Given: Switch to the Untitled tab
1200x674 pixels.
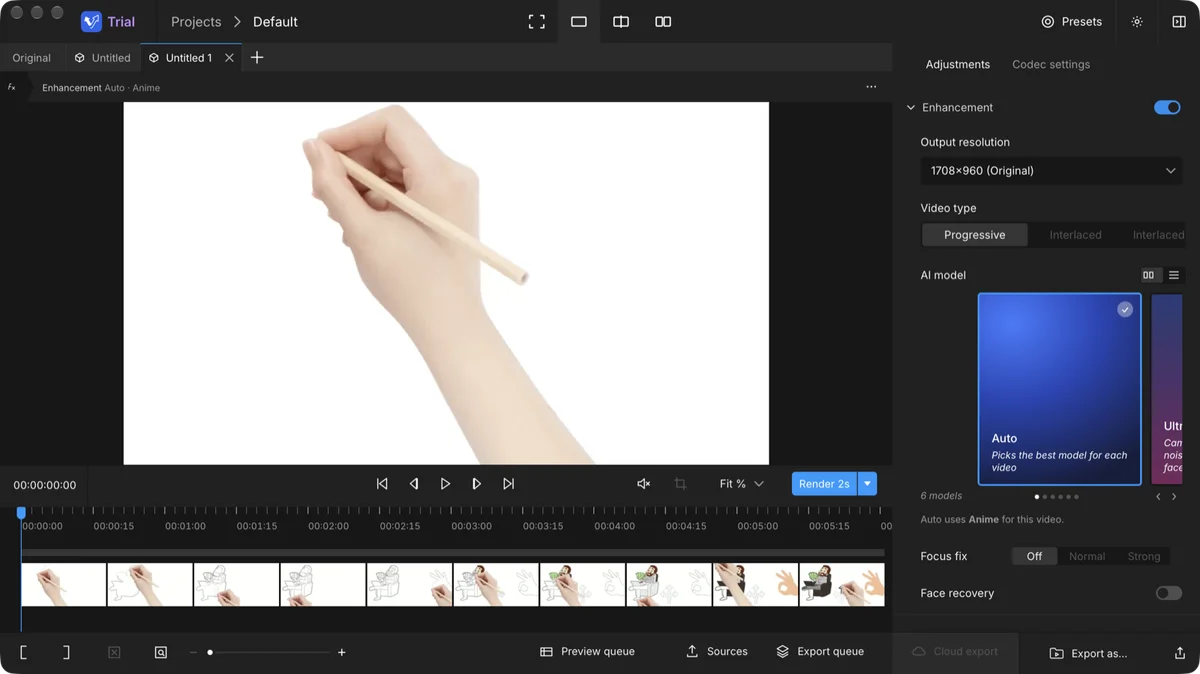Looking at the screenshot, I should [103, 58].
